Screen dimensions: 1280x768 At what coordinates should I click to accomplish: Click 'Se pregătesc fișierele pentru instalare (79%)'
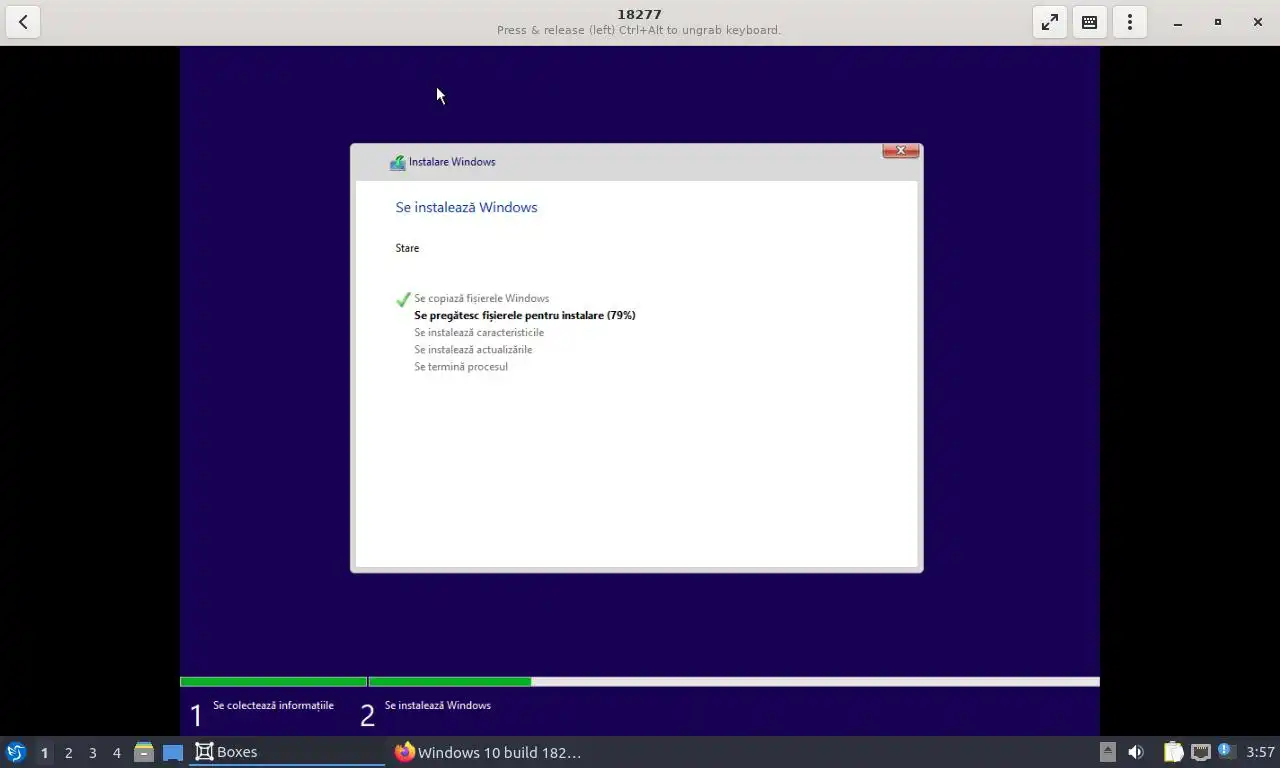[x=524, y=315]
